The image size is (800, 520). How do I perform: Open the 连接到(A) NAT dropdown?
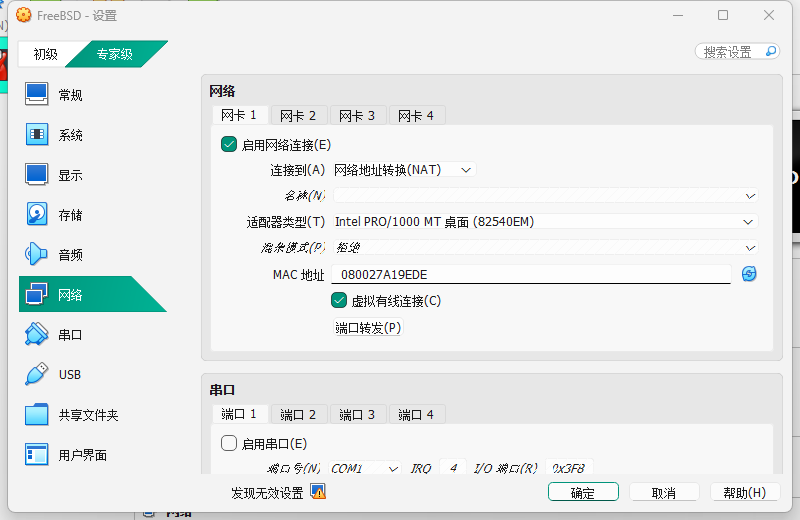coord(404,170)
